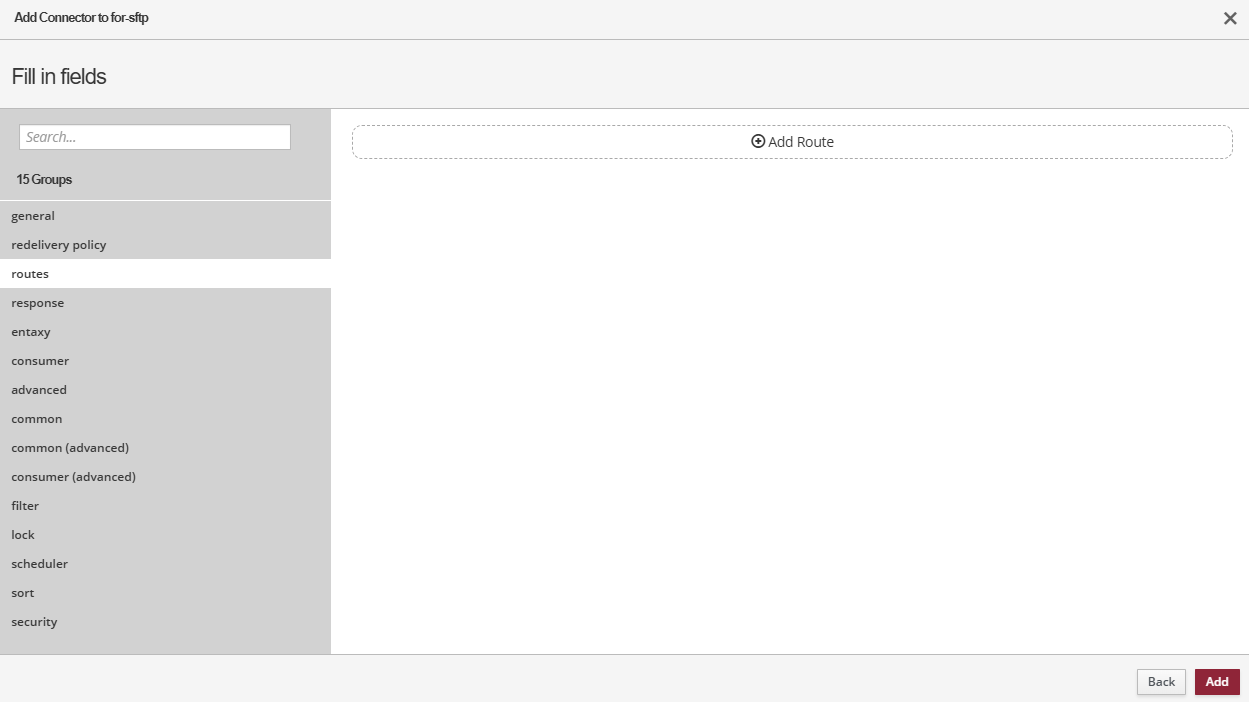This screenshot has height=702, width=1249.
Task: Open the entaxy group
Action: click(x=31, y=332)
